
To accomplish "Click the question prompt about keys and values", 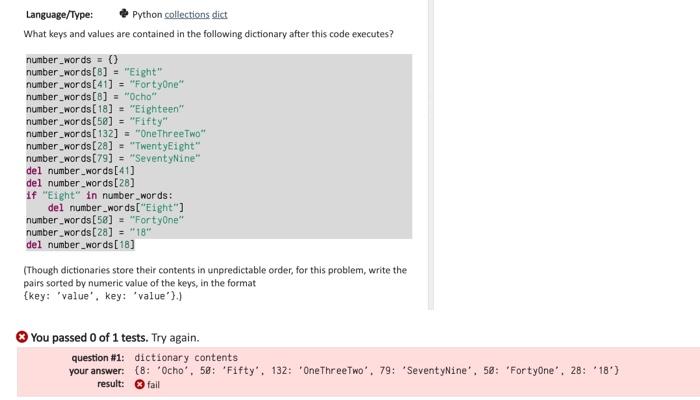I will (x=208, y=34).
